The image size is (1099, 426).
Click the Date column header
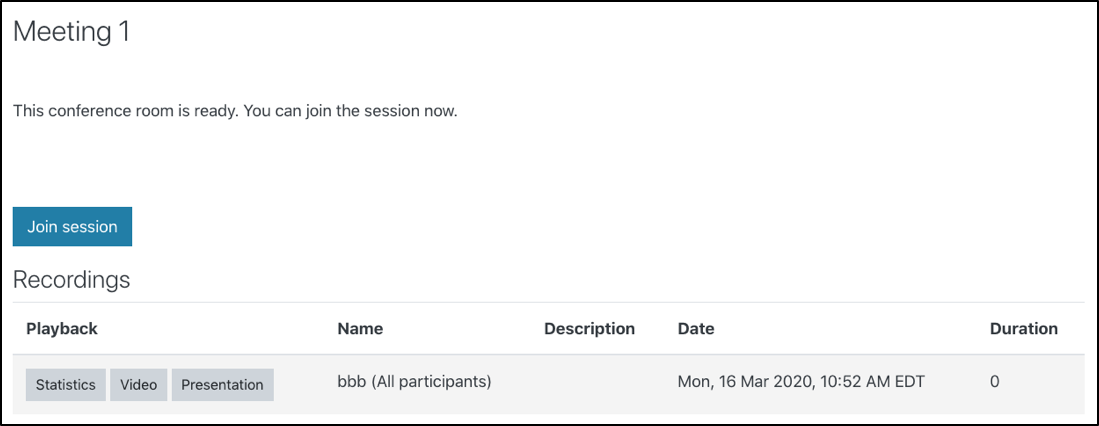coord(696,328)
